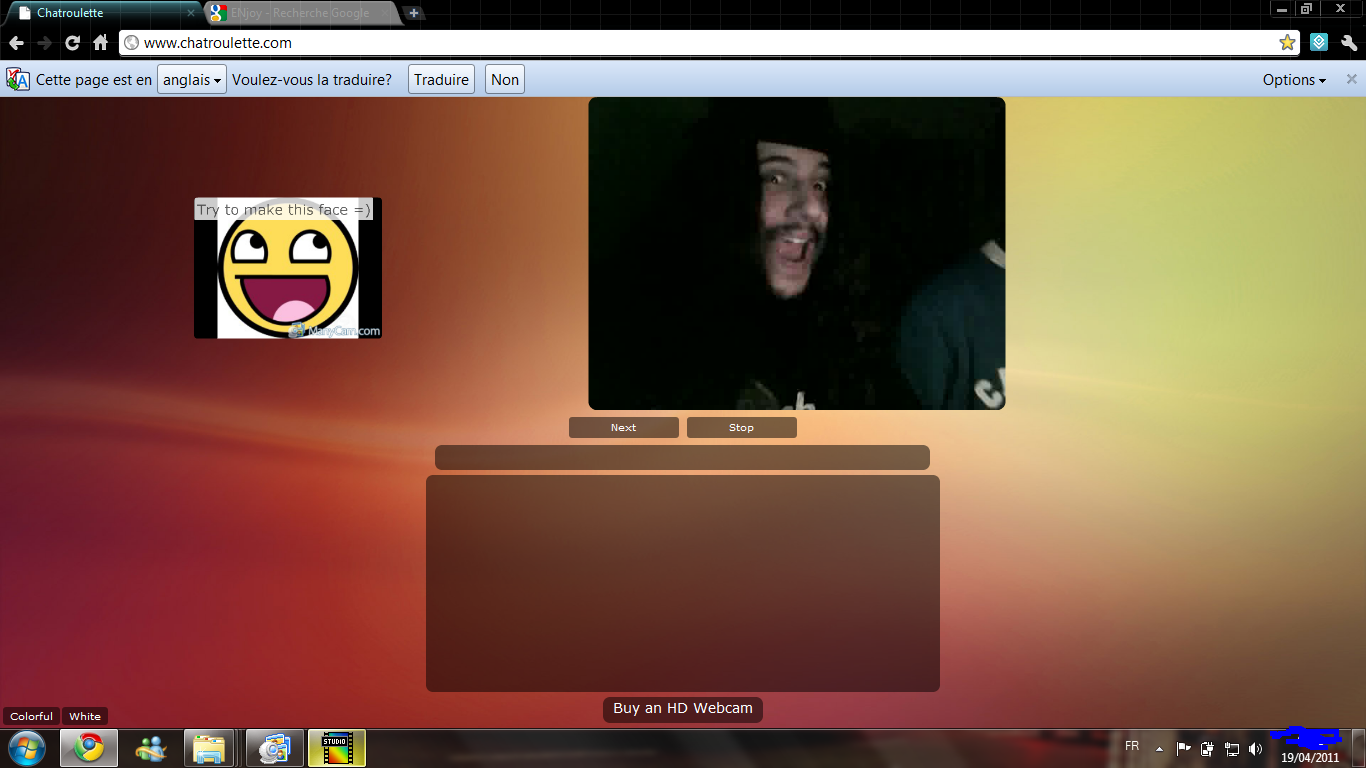Image resolution: width=1366 pixels, height=768 pixels.
Task: Click the translate bar icon
Action: pos(18,80)
